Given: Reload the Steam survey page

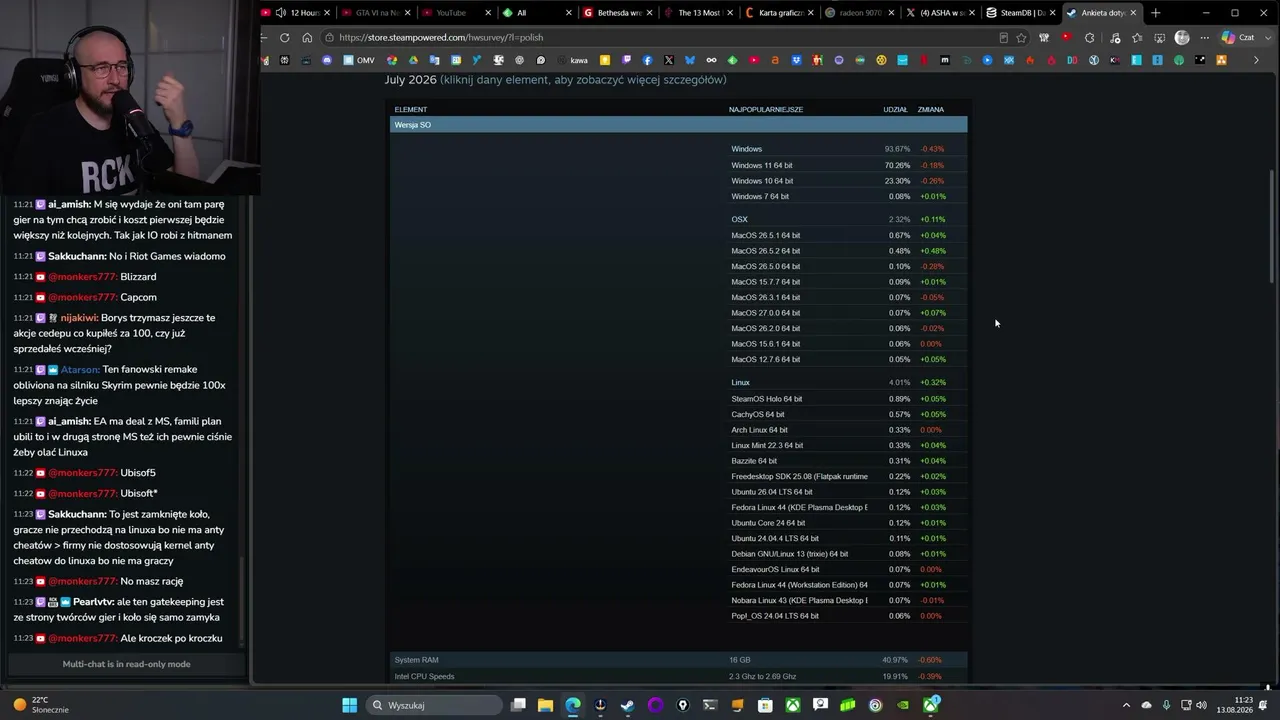Looking at the screenshot, I should [285, 38].
